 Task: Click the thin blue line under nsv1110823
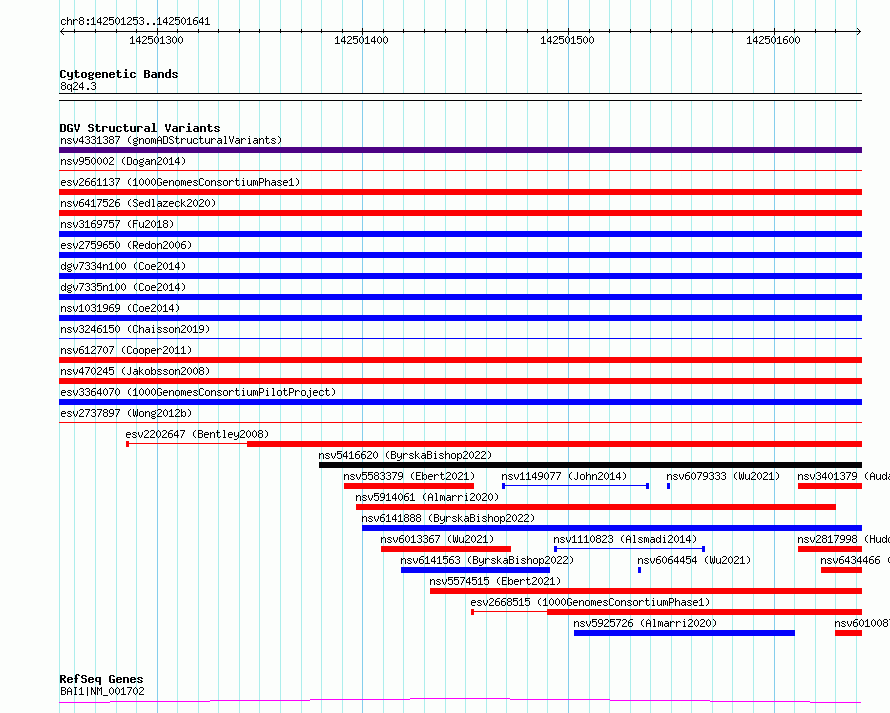tap(629, 549)
